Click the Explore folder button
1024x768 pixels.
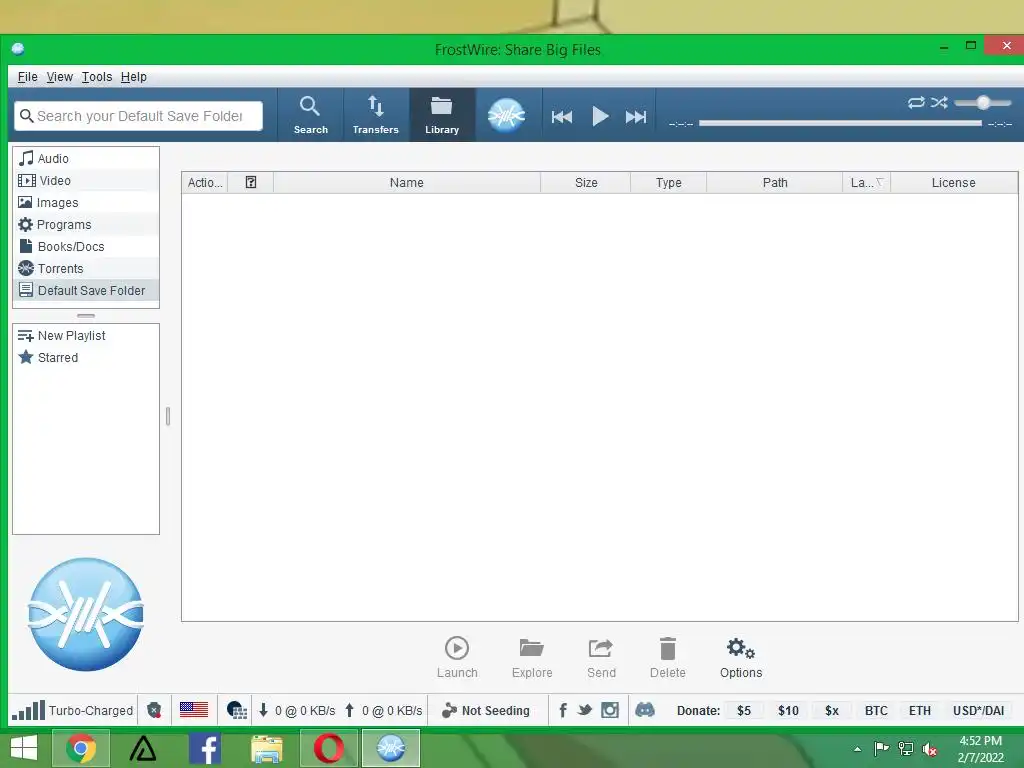pos(532,658)
